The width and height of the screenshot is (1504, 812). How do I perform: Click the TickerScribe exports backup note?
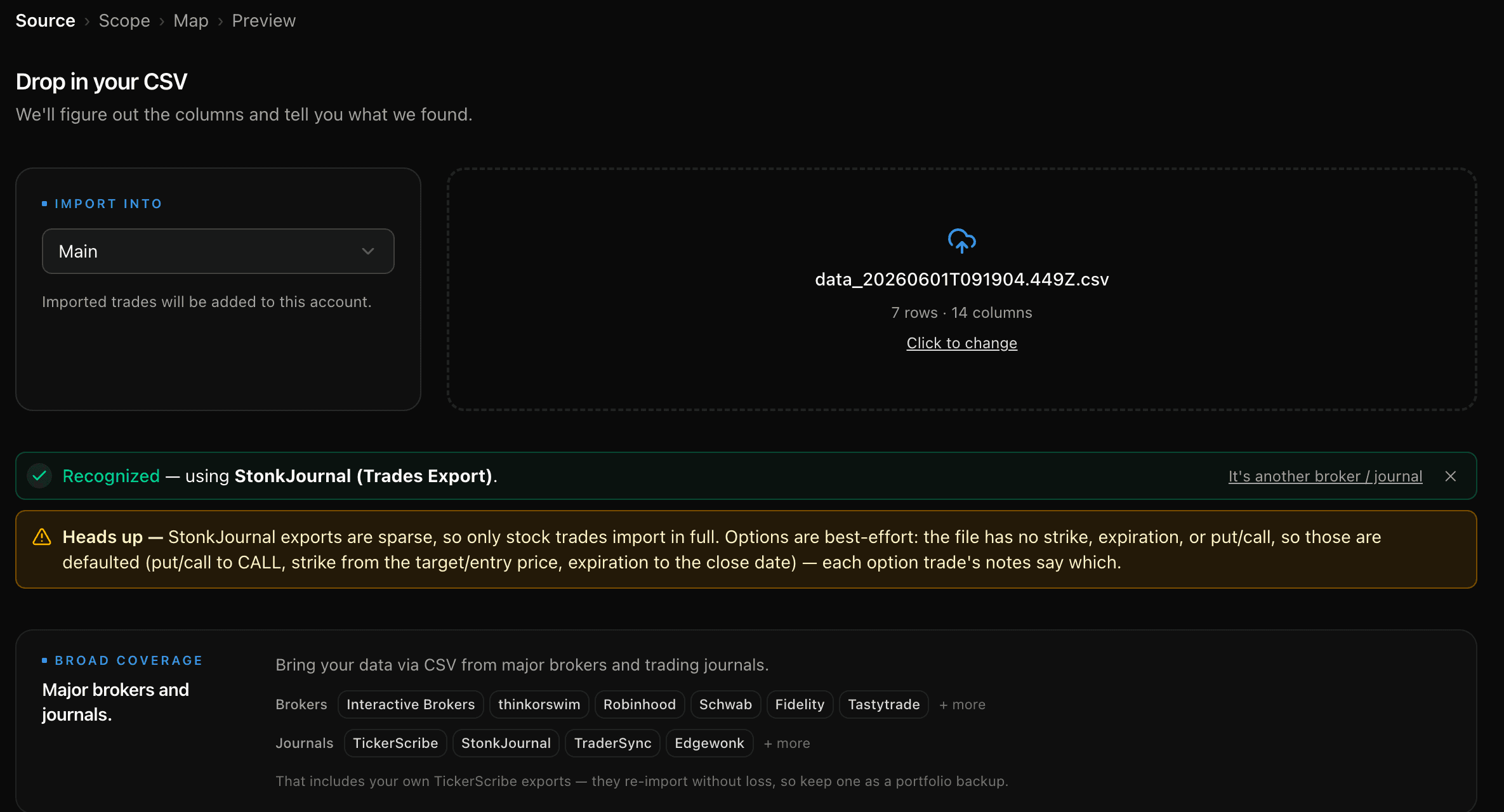point(642,782)
